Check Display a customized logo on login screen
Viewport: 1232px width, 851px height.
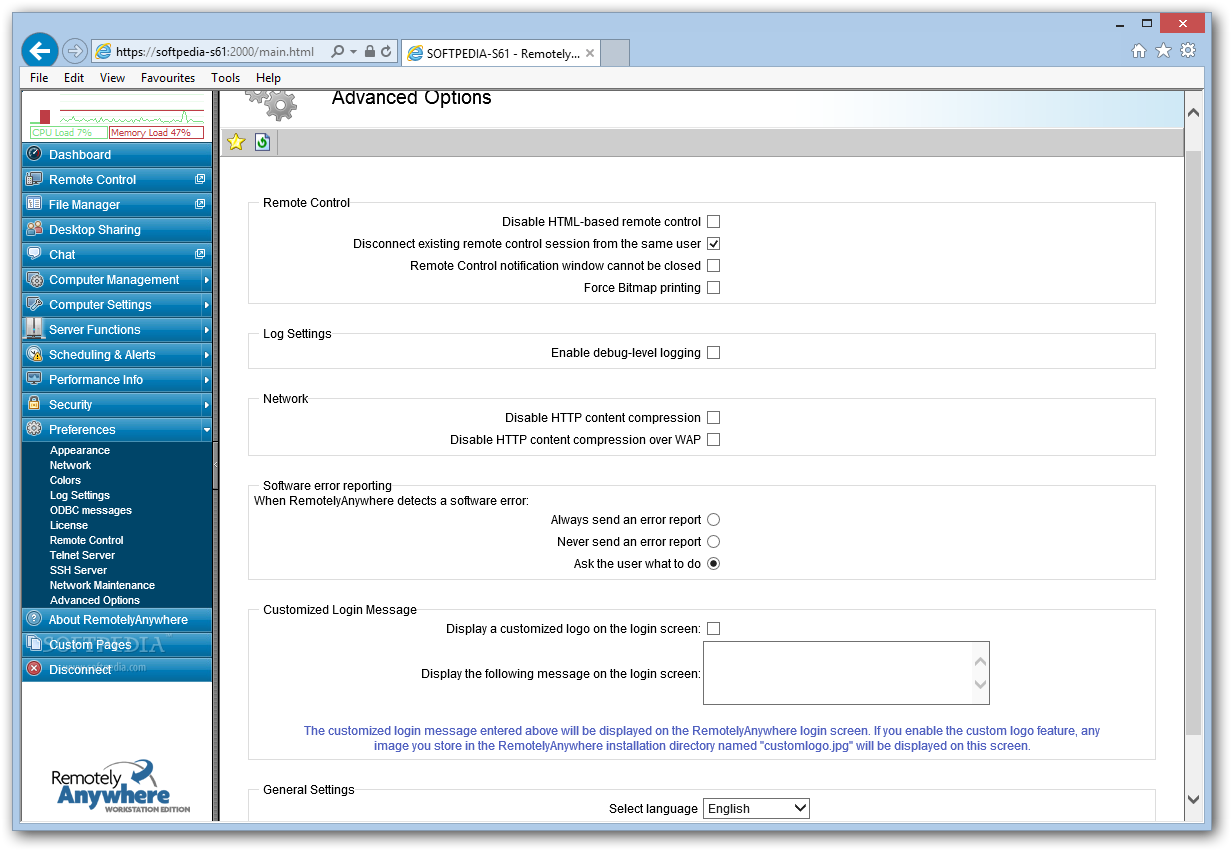pos(713,629)
